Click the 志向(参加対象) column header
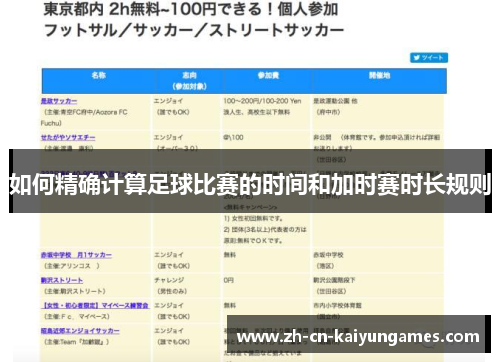This screenshot has width=500, height=362. click(189, 81)
